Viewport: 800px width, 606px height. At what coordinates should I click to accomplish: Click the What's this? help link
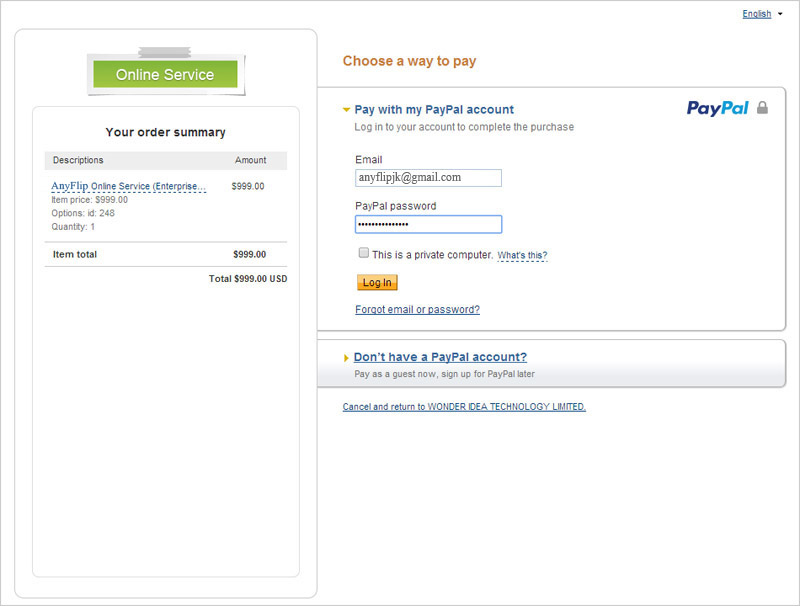point(522,256)
